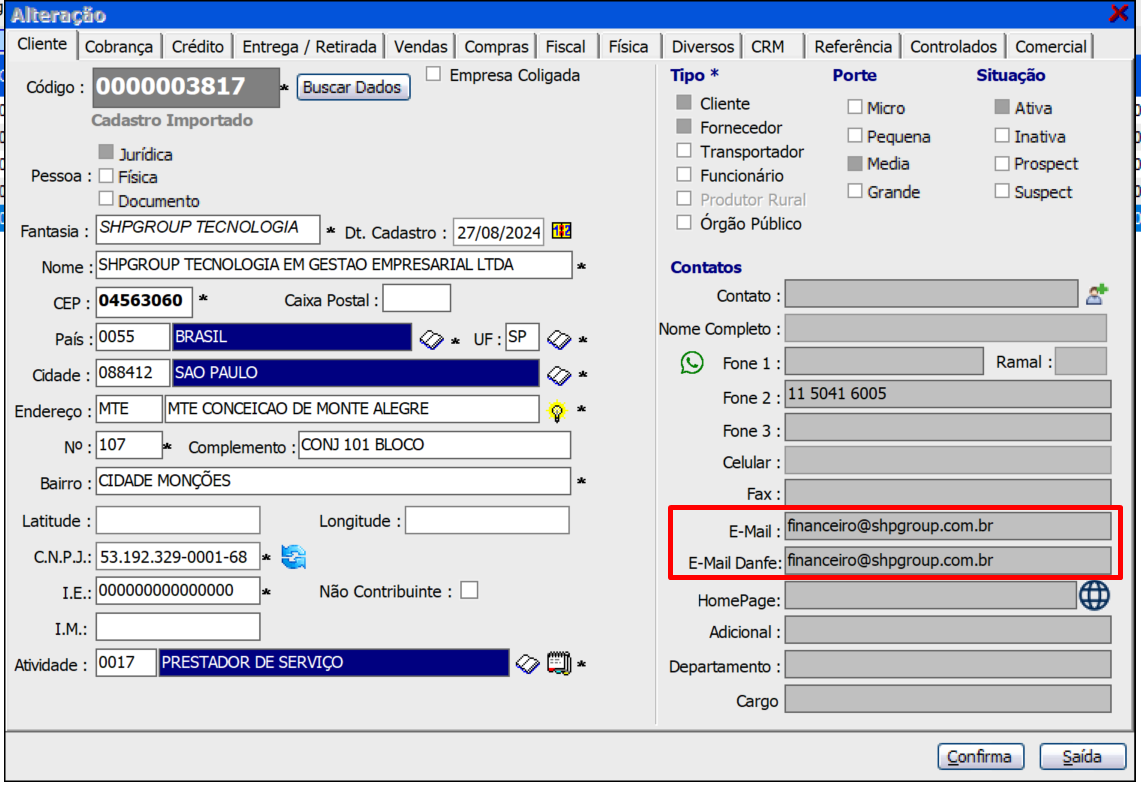Open the Fiscal tab
This screenshot has width=1141, height=789.
[566, 47]
